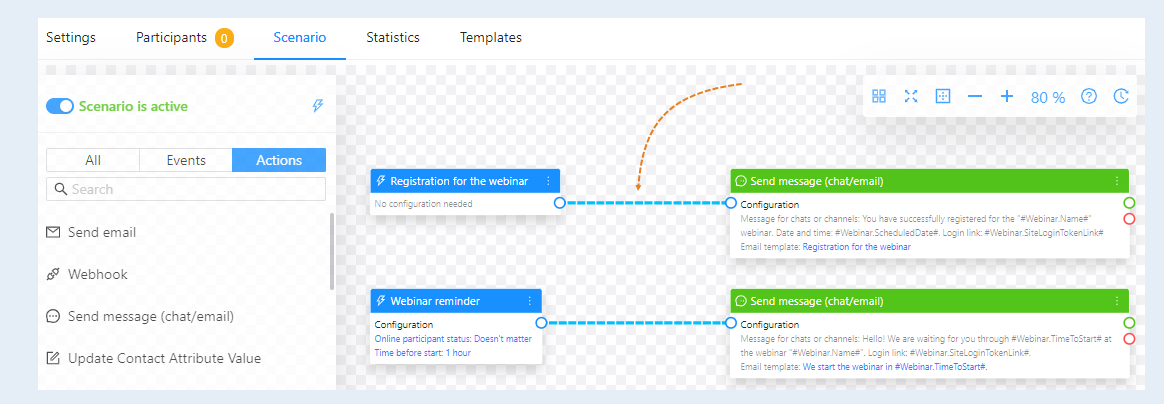Image resolution: width=1164 pixels, height=404 pixels.
Task: Open the Registration for the webinar node options menu
Action: click(548, 181)
